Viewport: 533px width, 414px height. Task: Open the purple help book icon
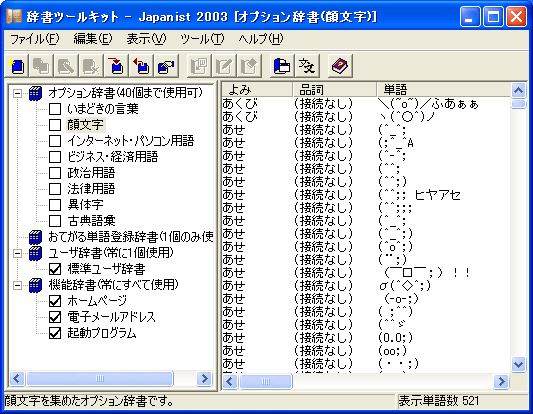340,66
